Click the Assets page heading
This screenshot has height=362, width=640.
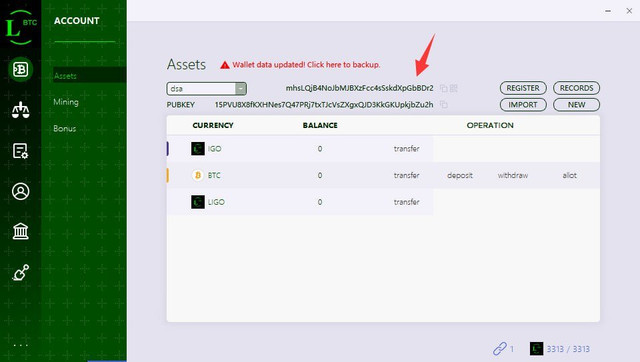point(186,64)
